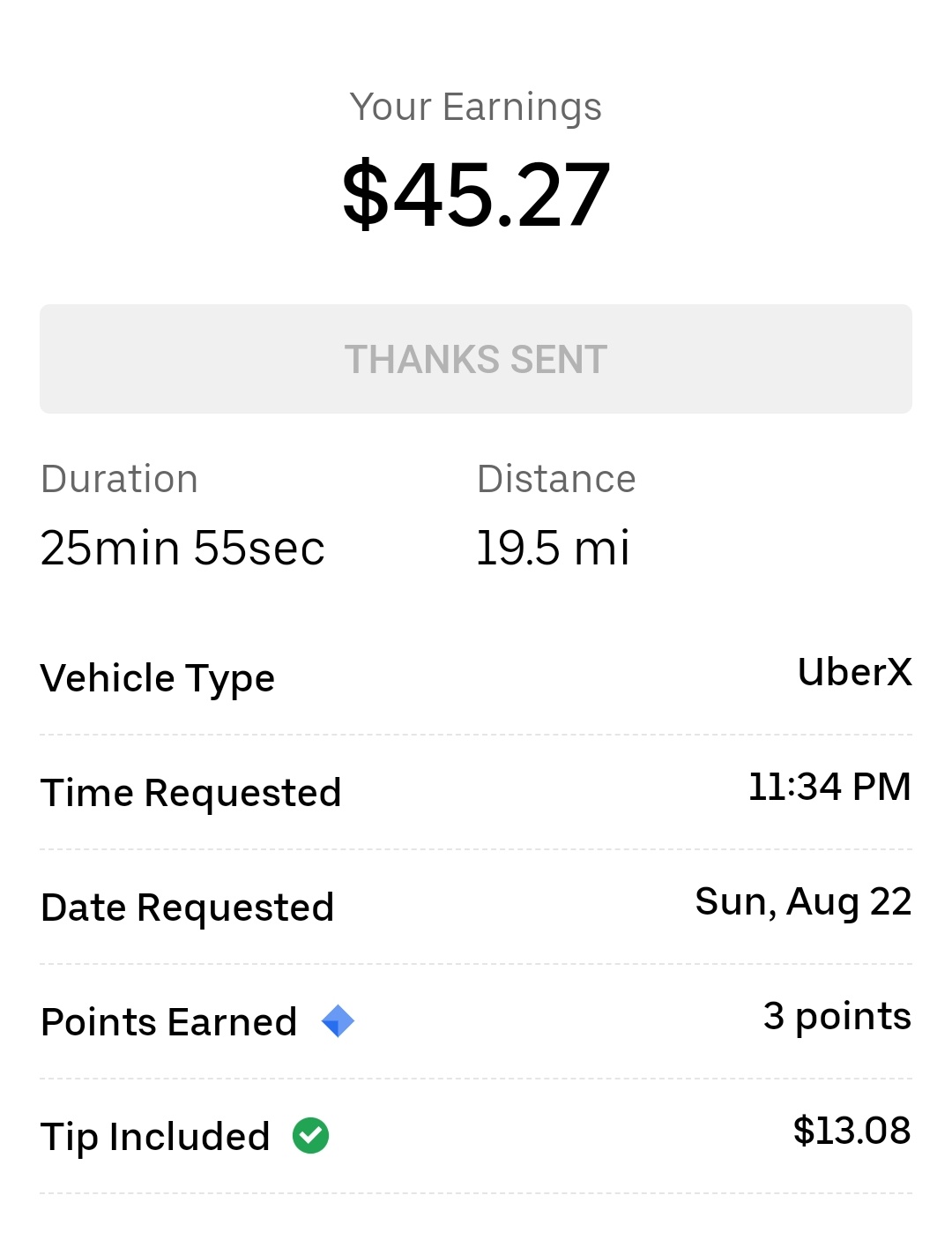Click the green checkmark beside Tip Included

click(x=311, y=1136)
